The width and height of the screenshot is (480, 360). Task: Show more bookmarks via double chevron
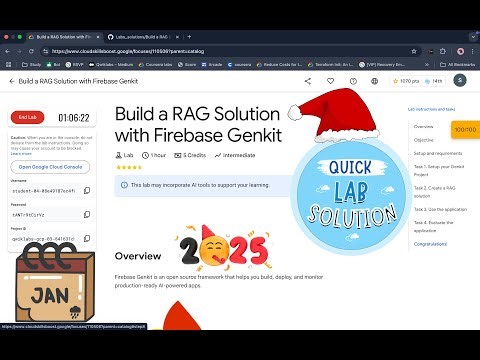[x=427, y=64]
